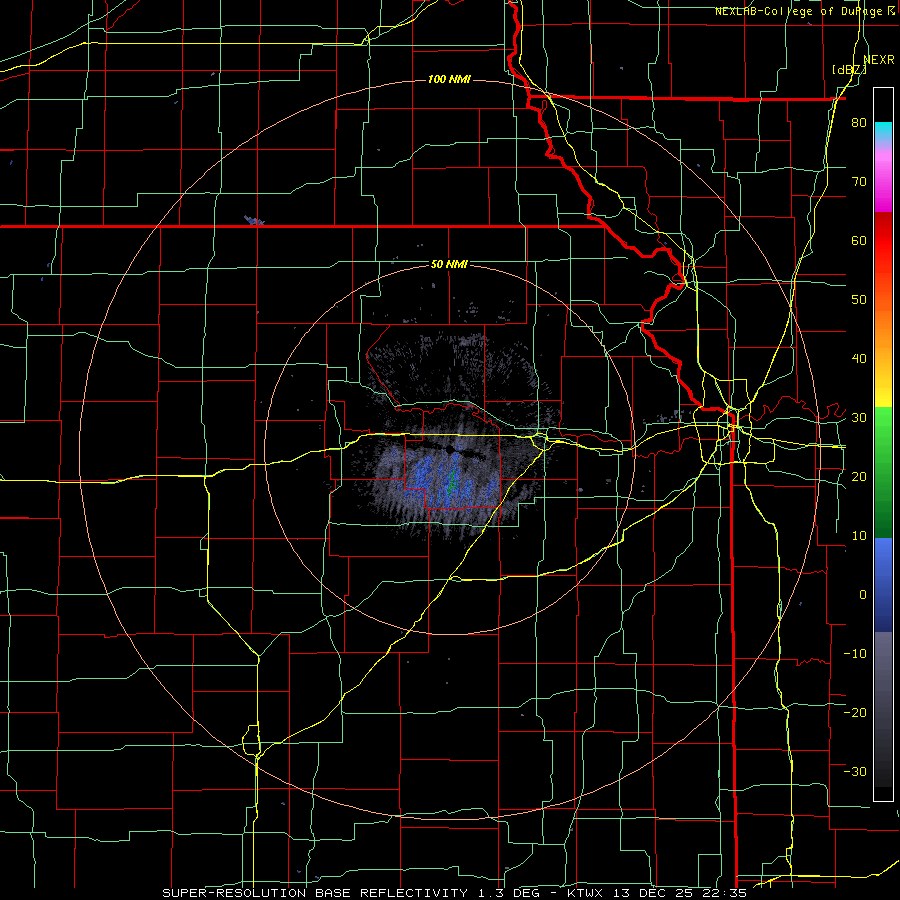Click the 20 value on the dBZ scale
The height and width of the screenshot is (900, 900).
coord(859,476)
